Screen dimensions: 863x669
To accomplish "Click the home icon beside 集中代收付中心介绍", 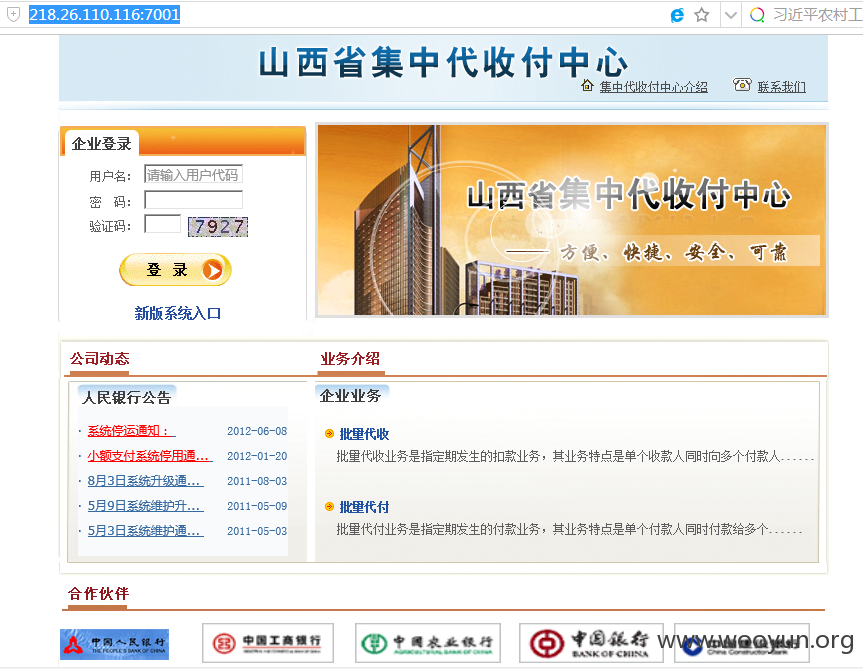I will point(587,85).
